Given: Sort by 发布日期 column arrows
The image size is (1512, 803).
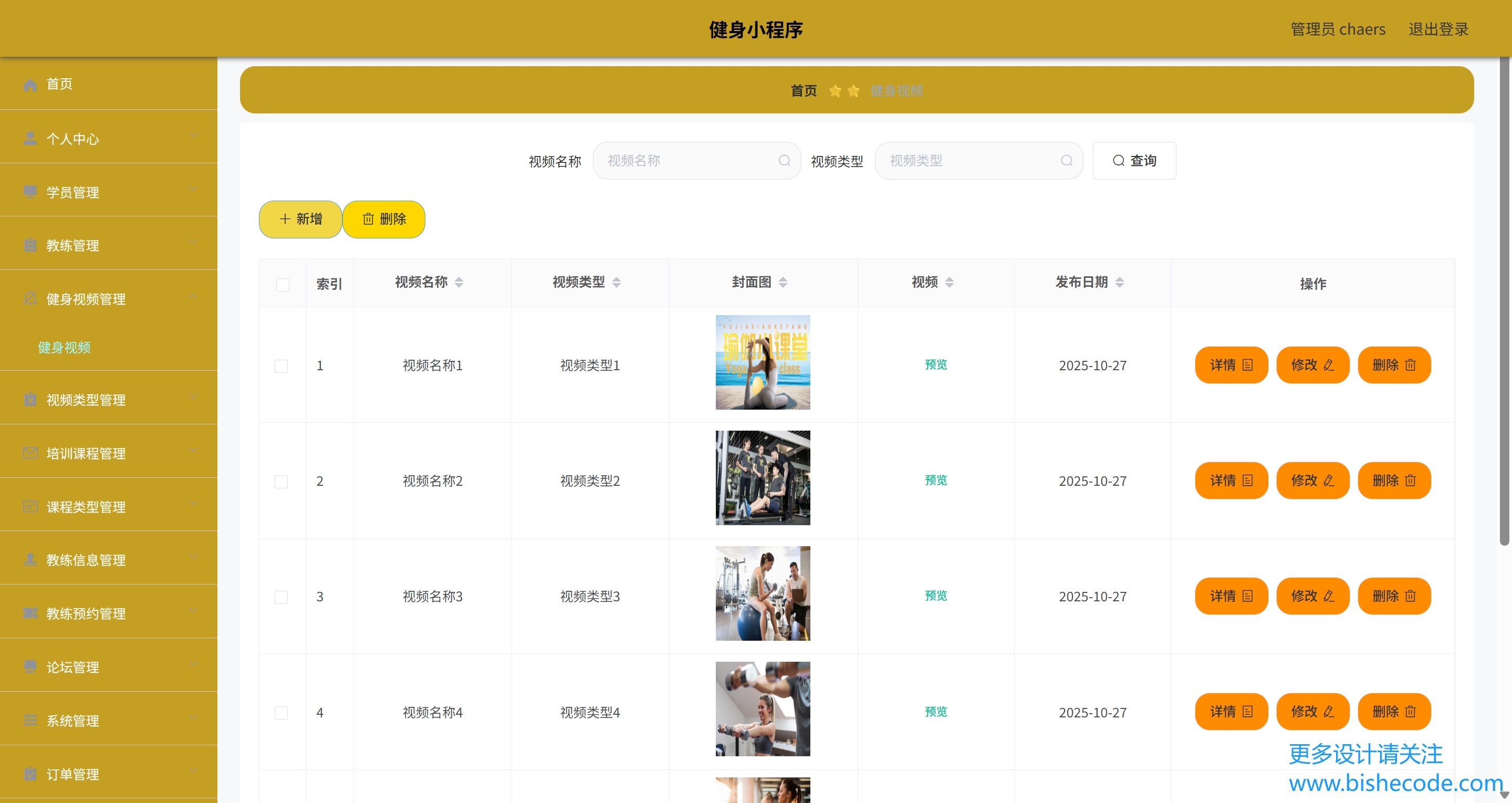Looking at the screenshot, I should point(1119,283).
